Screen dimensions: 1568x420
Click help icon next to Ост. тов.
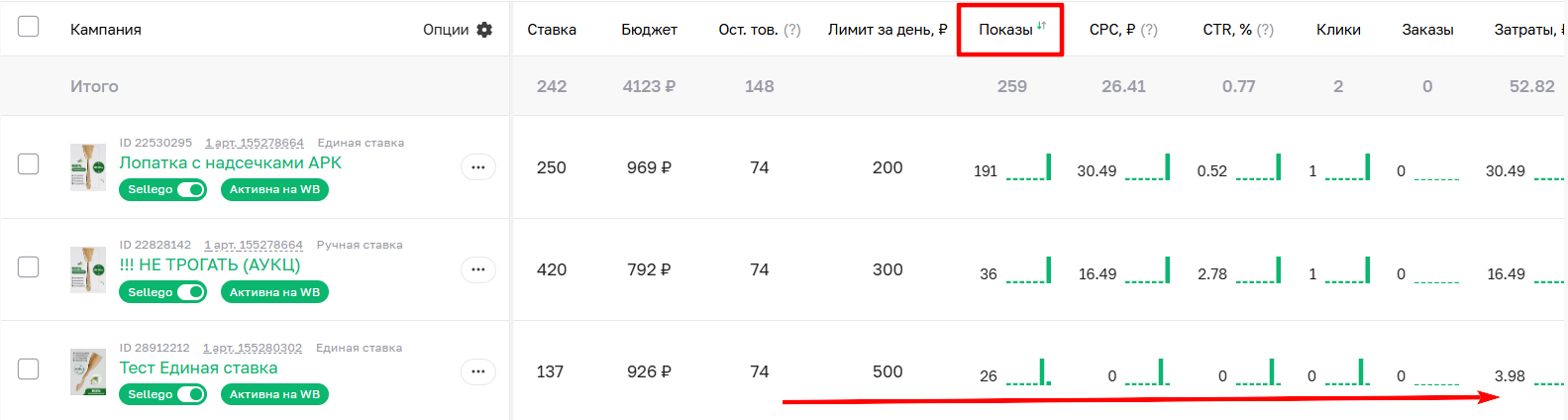pos(792,30)
